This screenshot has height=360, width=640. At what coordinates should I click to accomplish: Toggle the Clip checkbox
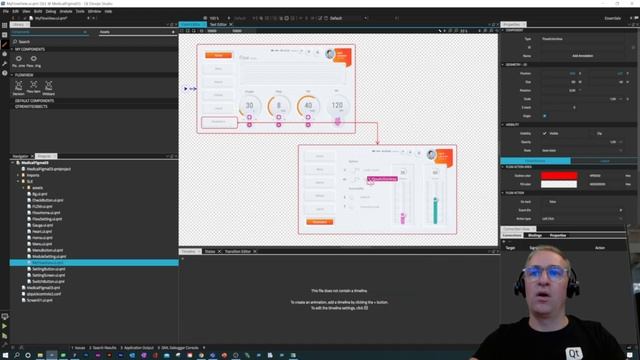click(x=591, y=133)
